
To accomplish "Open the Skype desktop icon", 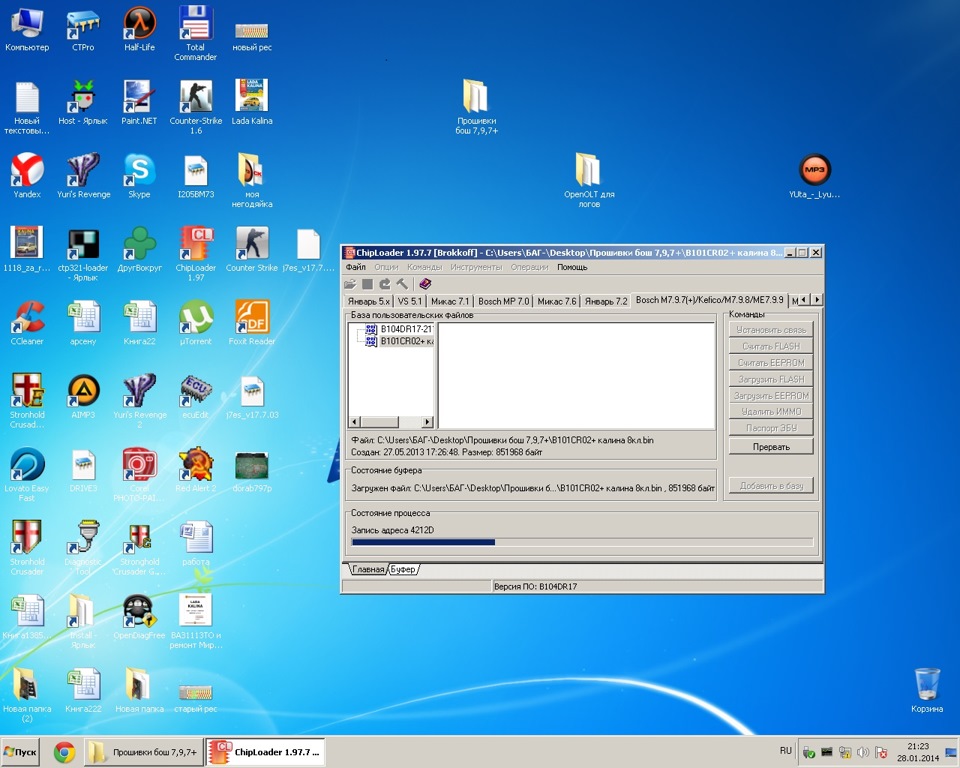I will 140,175.
